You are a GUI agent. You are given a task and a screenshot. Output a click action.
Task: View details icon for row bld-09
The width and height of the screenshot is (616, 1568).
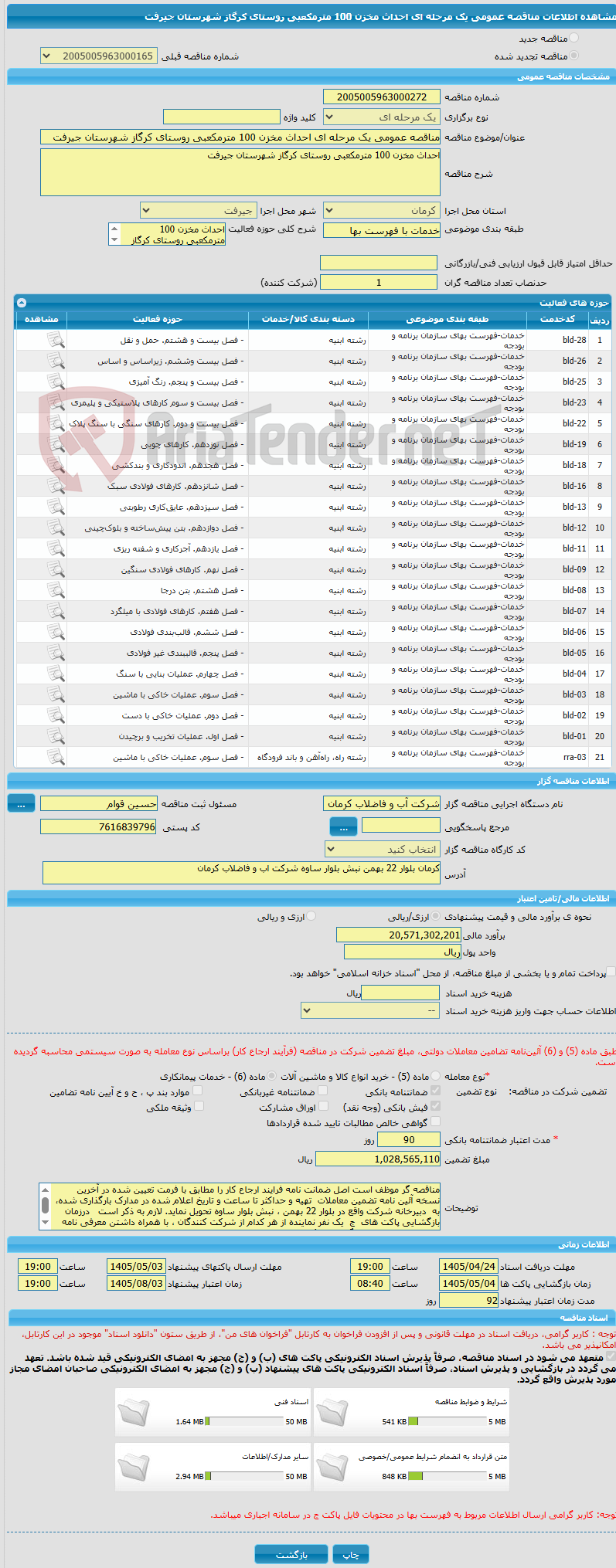56,569
